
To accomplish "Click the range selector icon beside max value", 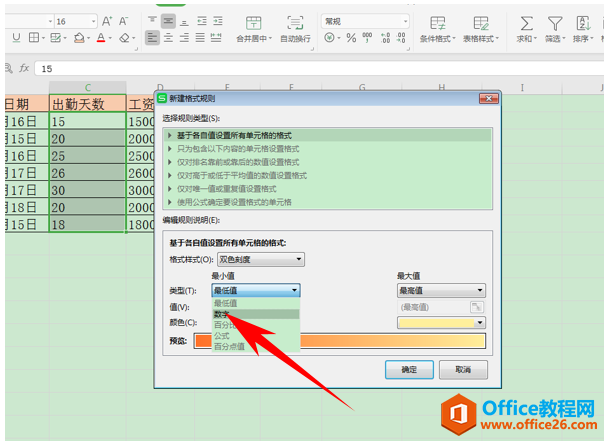I will coord(478,306).
